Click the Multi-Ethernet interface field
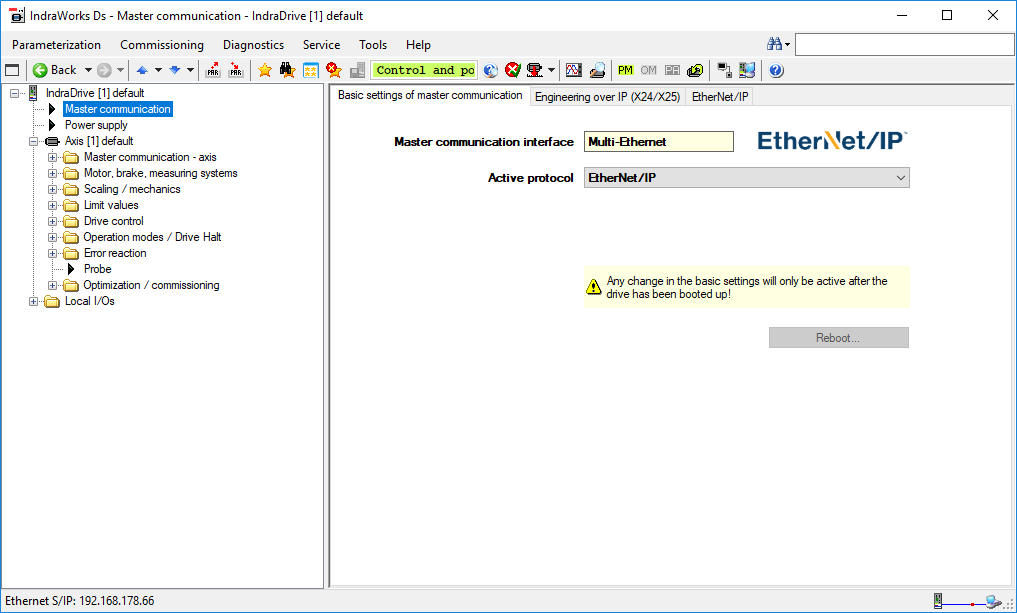Image resolution: width=1017 pixels, height=613 pixels. (x=658, y=141)
